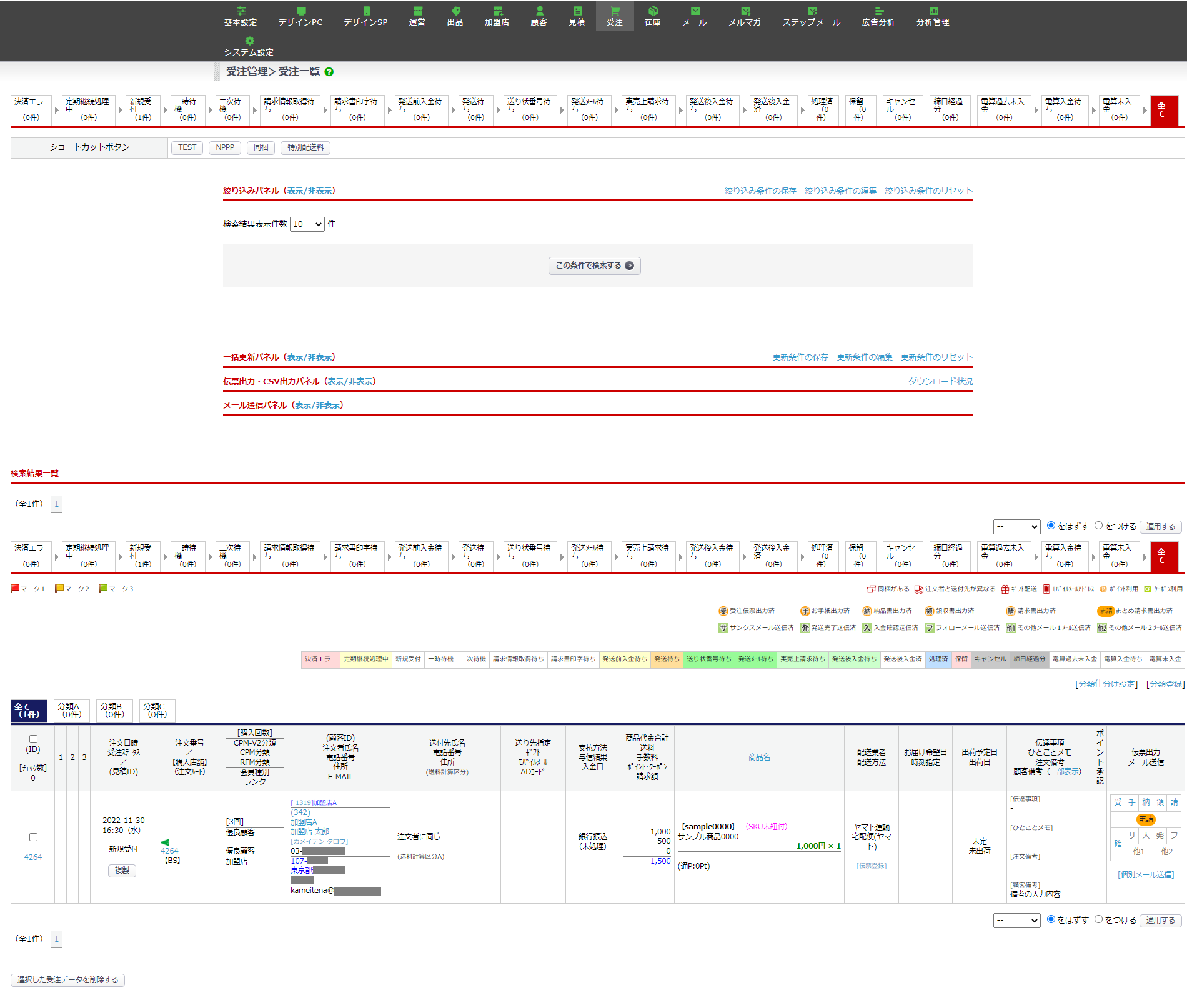Open the 分析管理 chart icon
This screenshot has height=1008, width=1187.
(x=933, y=11)
